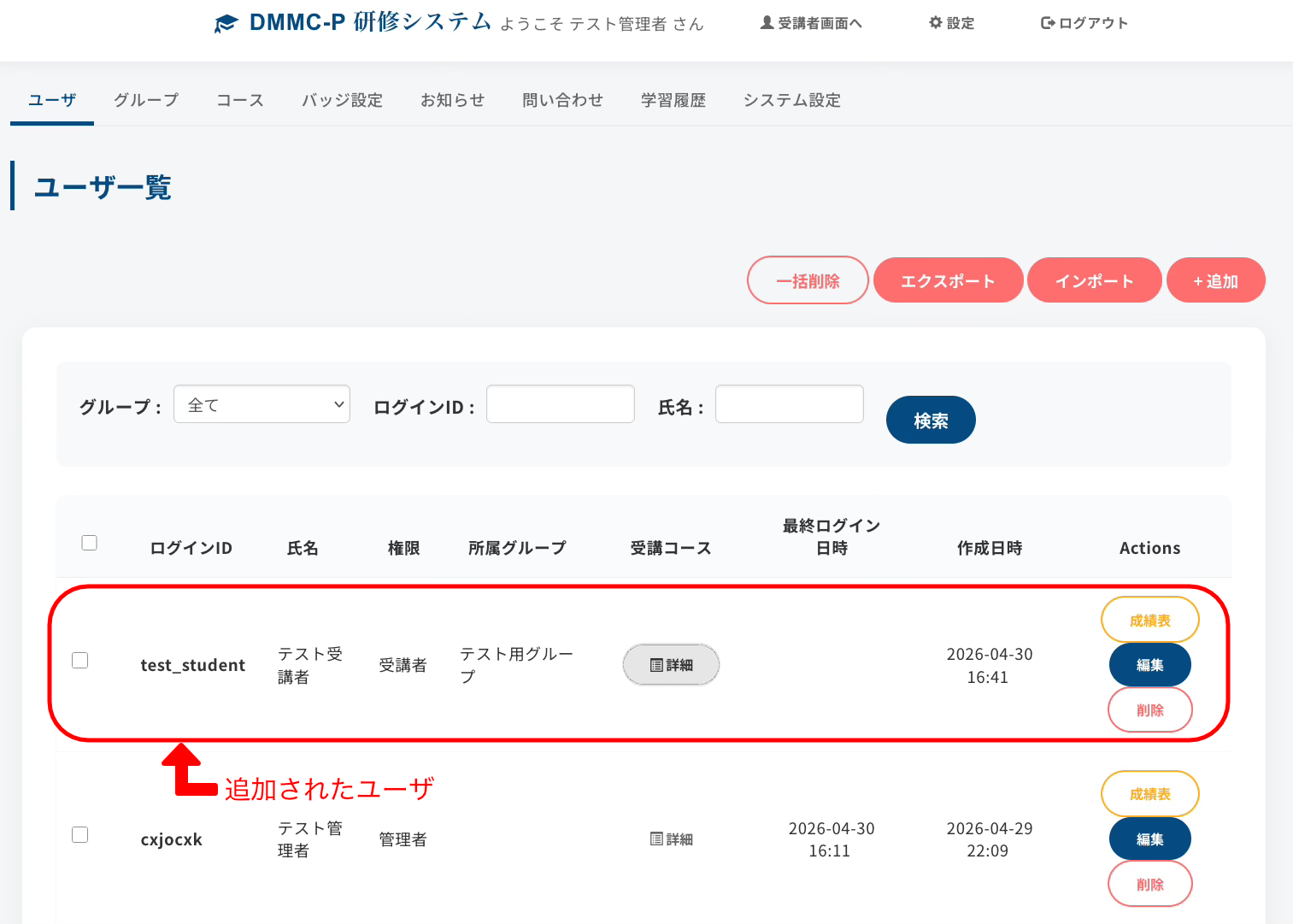This screenshot has height=924, width=1293.
Task: Click the 検索 search button
Action: [x=931, y=420]
